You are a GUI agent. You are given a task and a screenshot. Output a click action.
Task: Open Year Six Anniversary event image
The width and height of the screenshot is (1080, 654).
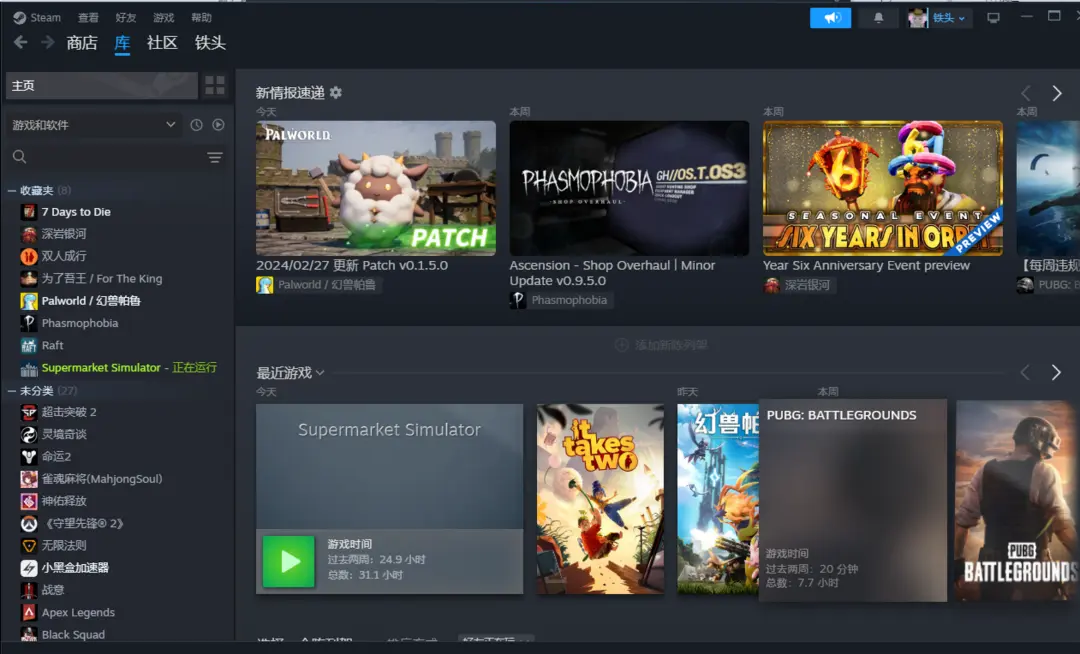pyautogui.click(x=883, y=189)
